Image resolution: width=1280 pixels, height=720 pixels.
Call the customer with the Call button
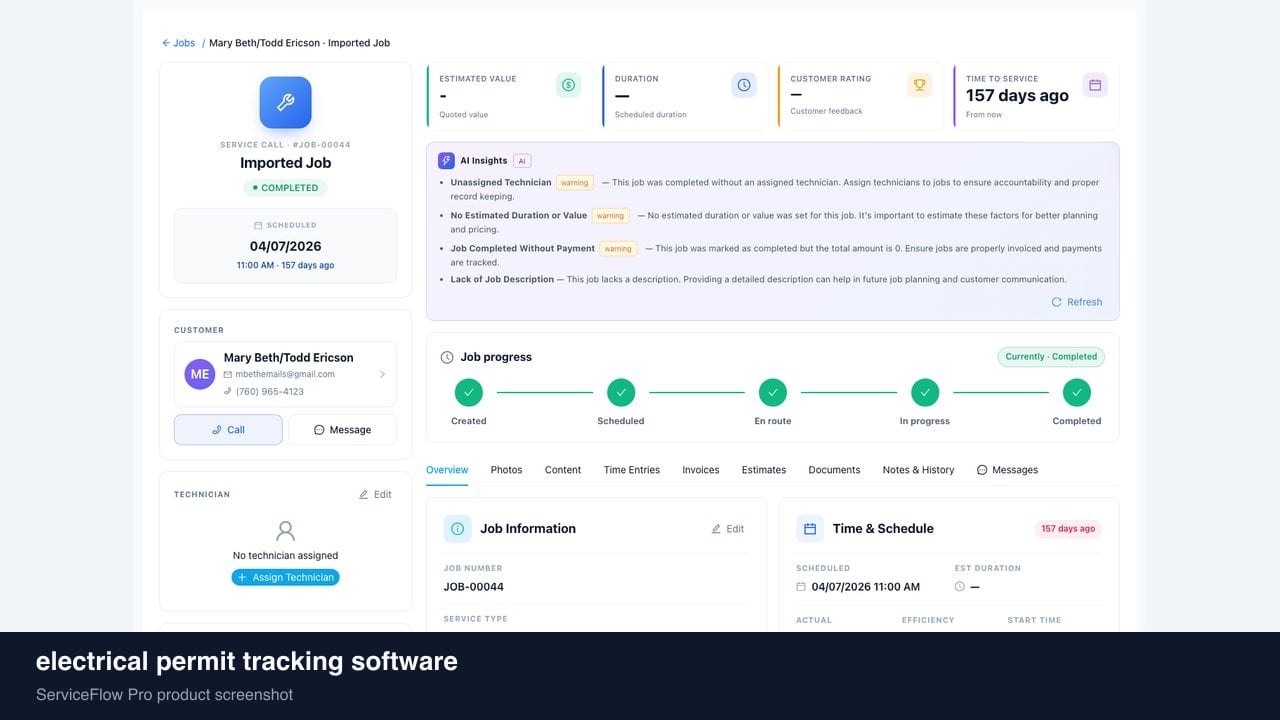(228, 430)
